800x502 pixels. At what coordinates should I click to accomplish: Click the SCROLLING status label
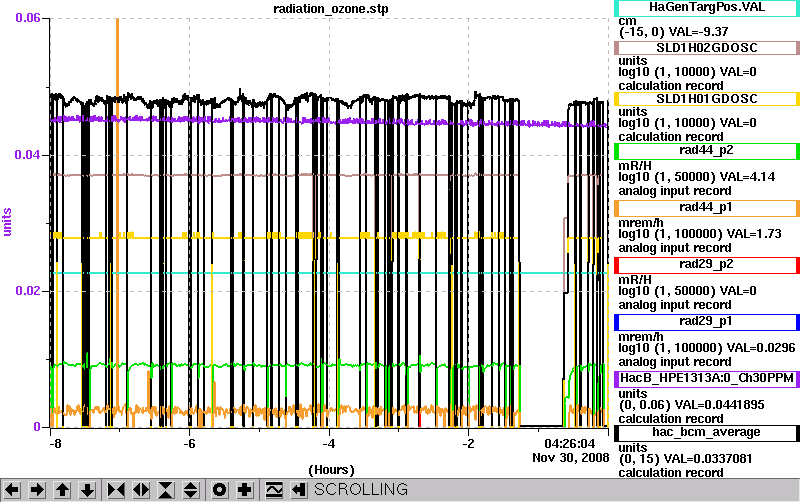361,490
